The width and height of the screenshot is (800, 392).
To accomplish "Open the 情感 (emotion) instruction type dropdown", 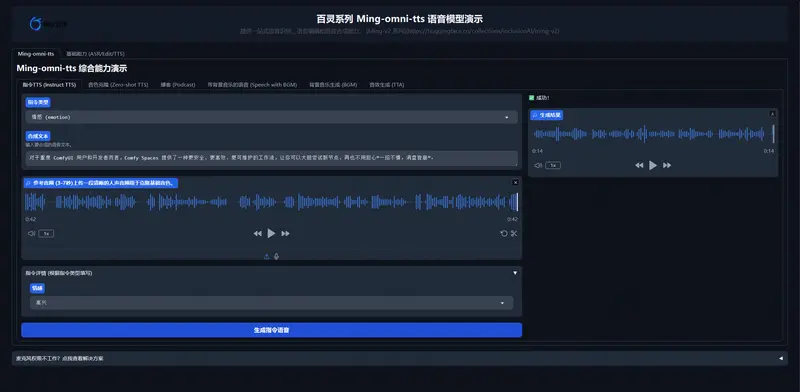I will pyautogui.click(x=271, y=117).
